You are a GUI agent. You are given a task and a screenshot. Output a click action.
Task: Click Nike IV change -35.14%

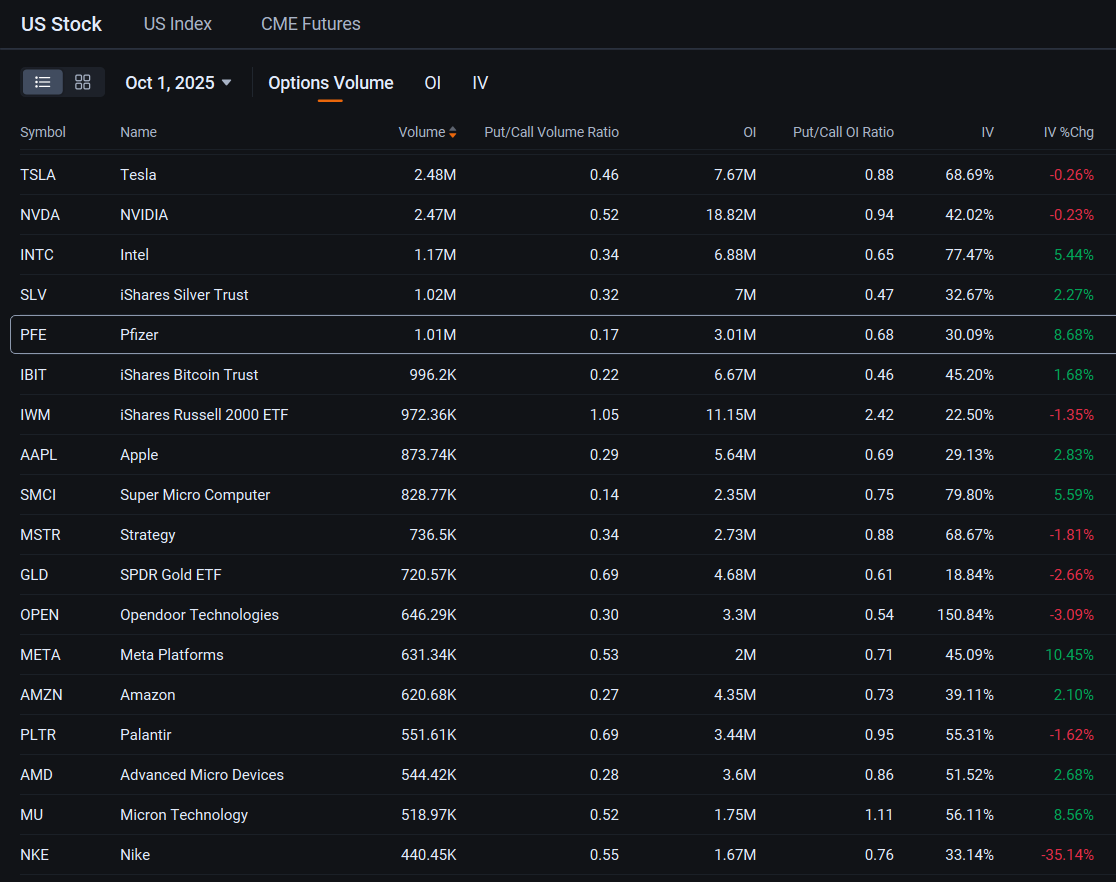point(1068,854)
